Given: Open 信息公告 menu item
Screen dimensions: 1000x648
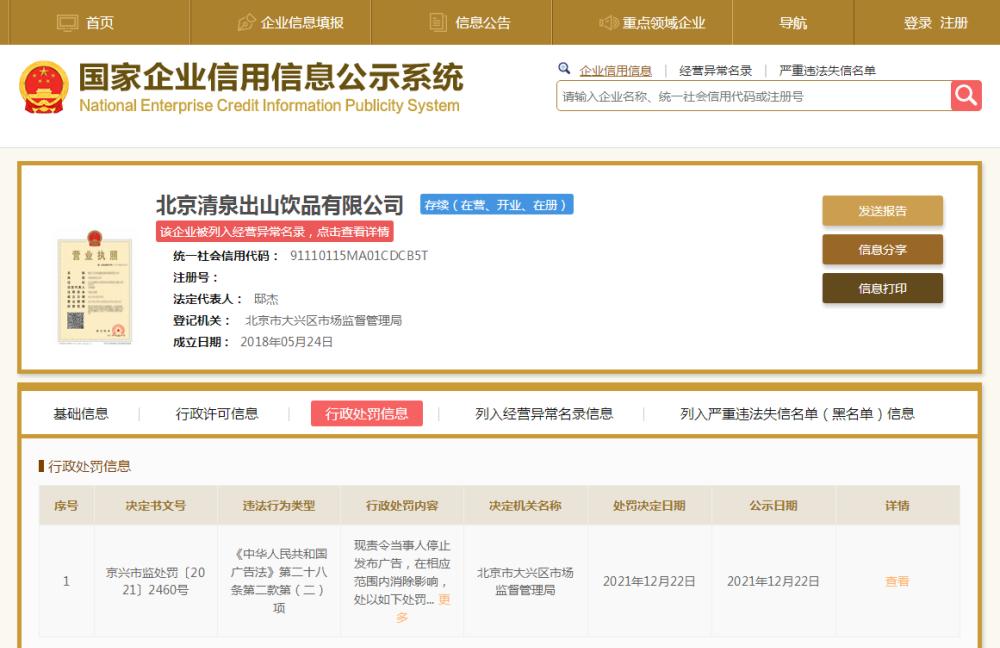Looking at the screenshot, I should click(x=483, y=23).
